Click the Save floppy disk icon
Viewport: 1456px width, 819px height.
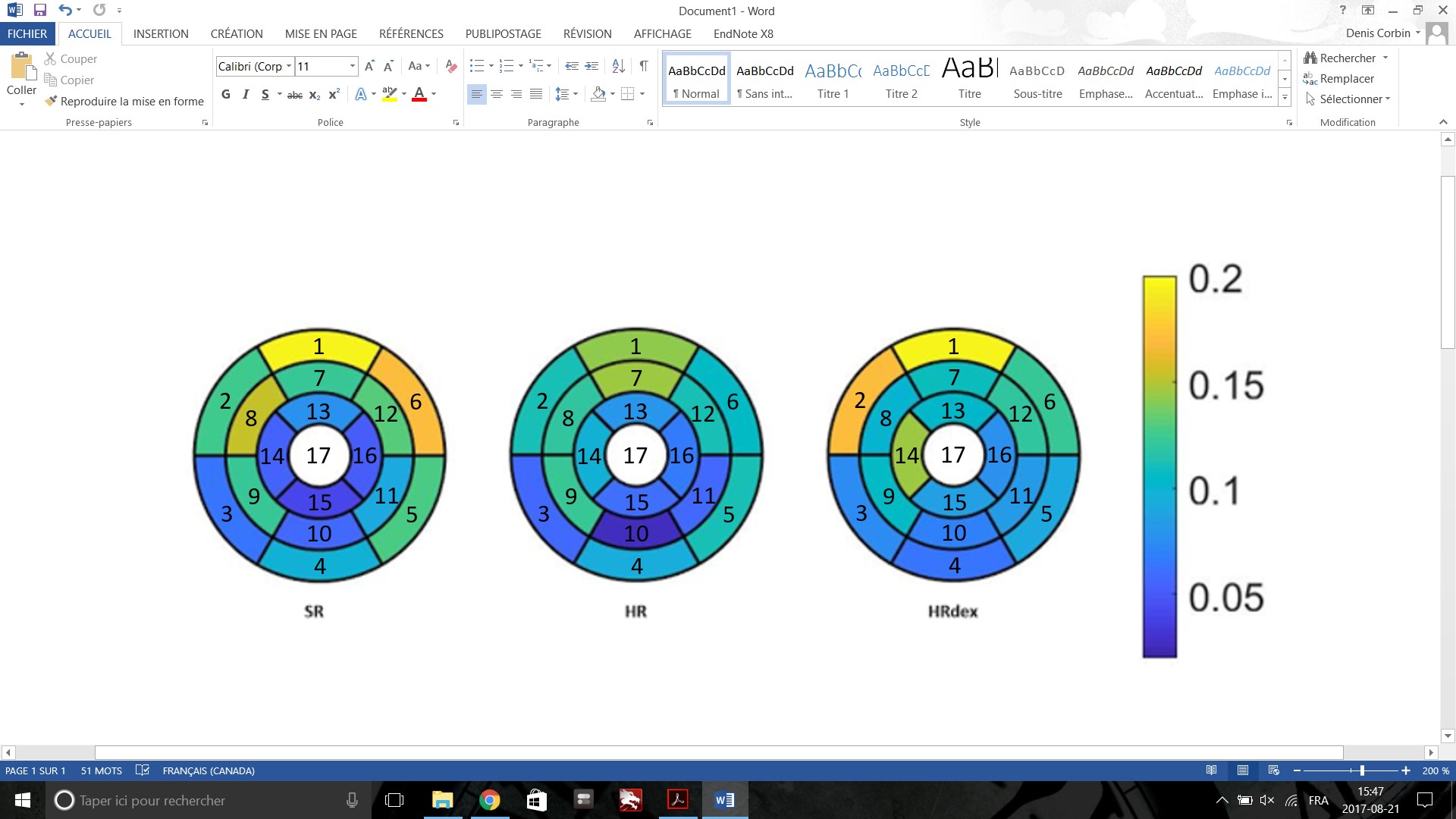tap(40, 11)
